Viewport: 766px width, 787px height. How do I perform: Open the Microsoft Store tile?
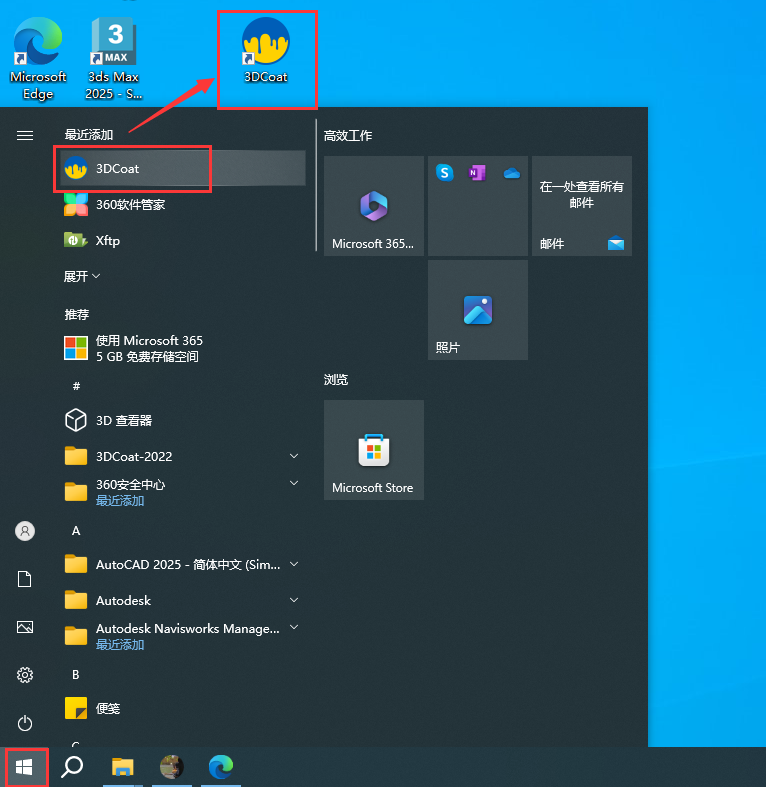click(x=374, y=450)
